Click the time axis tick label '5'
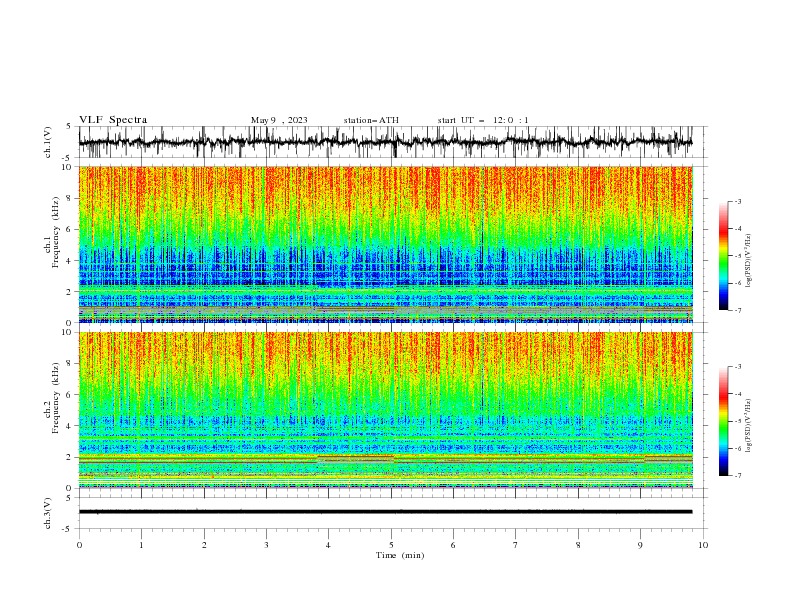Viewport: 792px width, 612px height. pos(391,545)
